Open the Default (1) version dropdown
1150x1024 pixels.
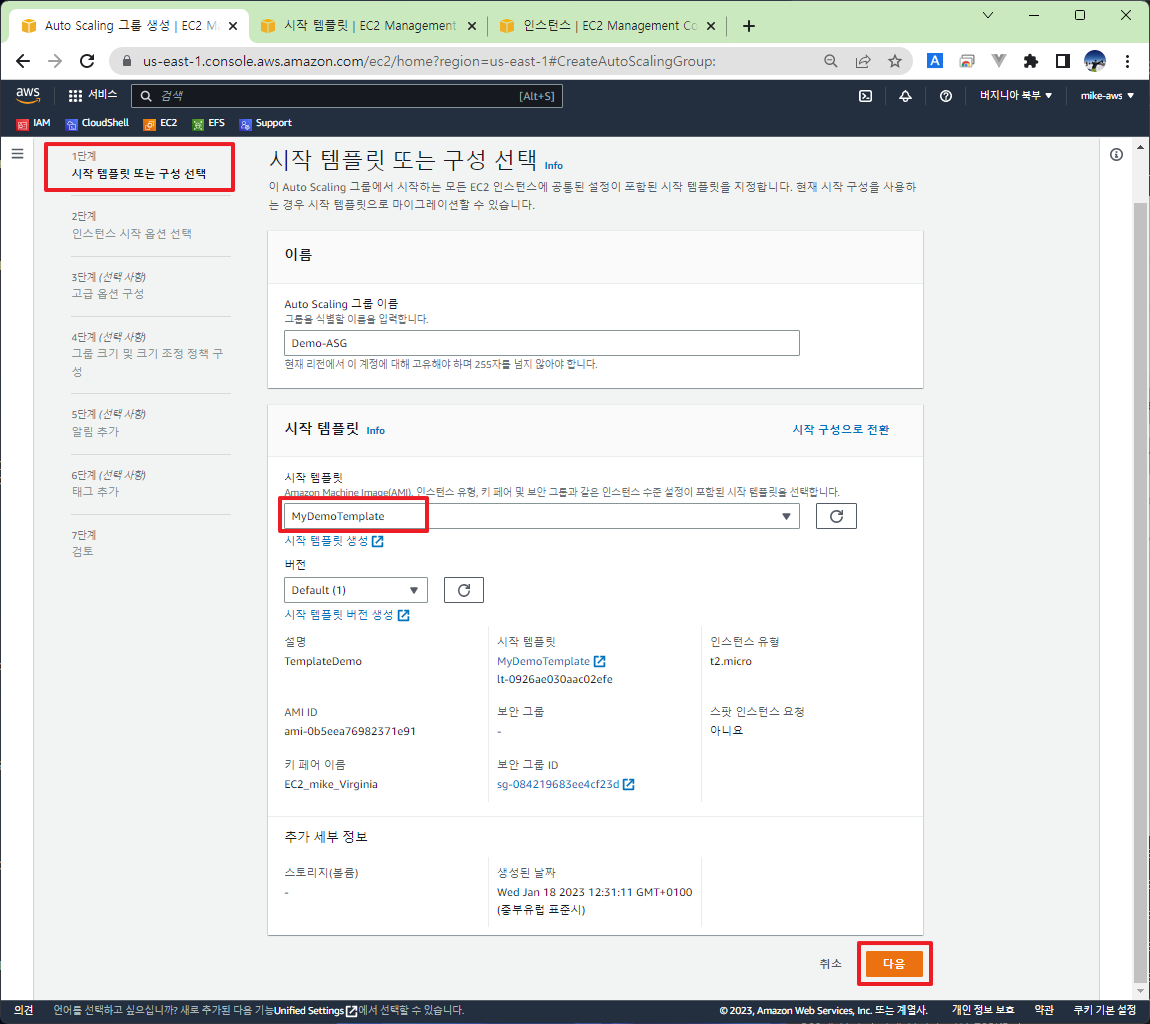point(356,590)
